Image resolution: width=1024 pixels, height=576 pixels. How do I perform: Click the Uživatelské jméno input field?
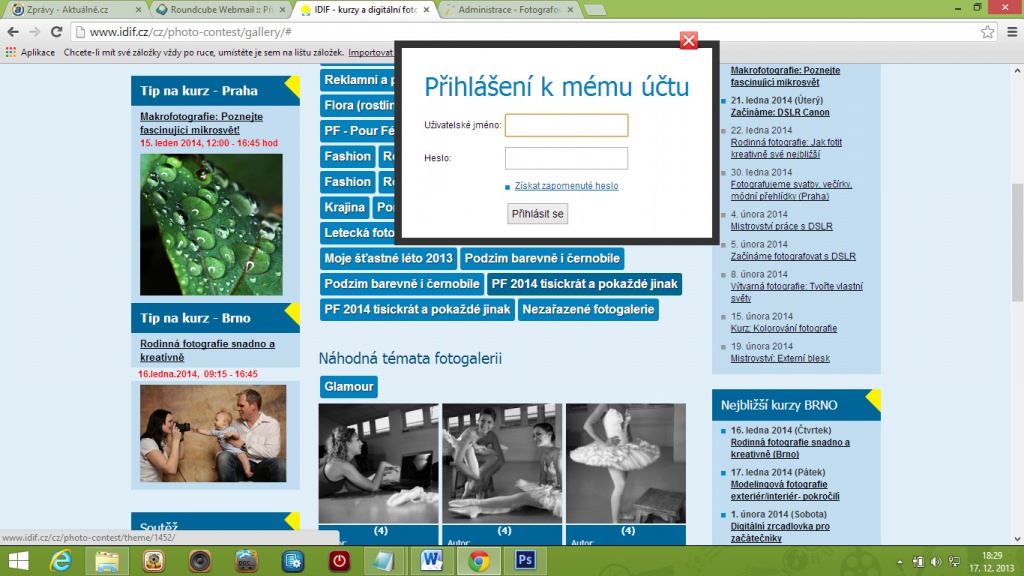click(x=566, y=125)
